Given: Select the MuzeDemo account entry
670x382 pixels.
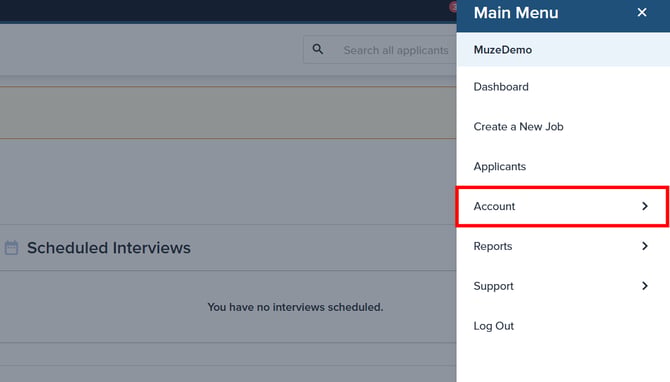Looking at the screenshot, I should pos(563,50).
